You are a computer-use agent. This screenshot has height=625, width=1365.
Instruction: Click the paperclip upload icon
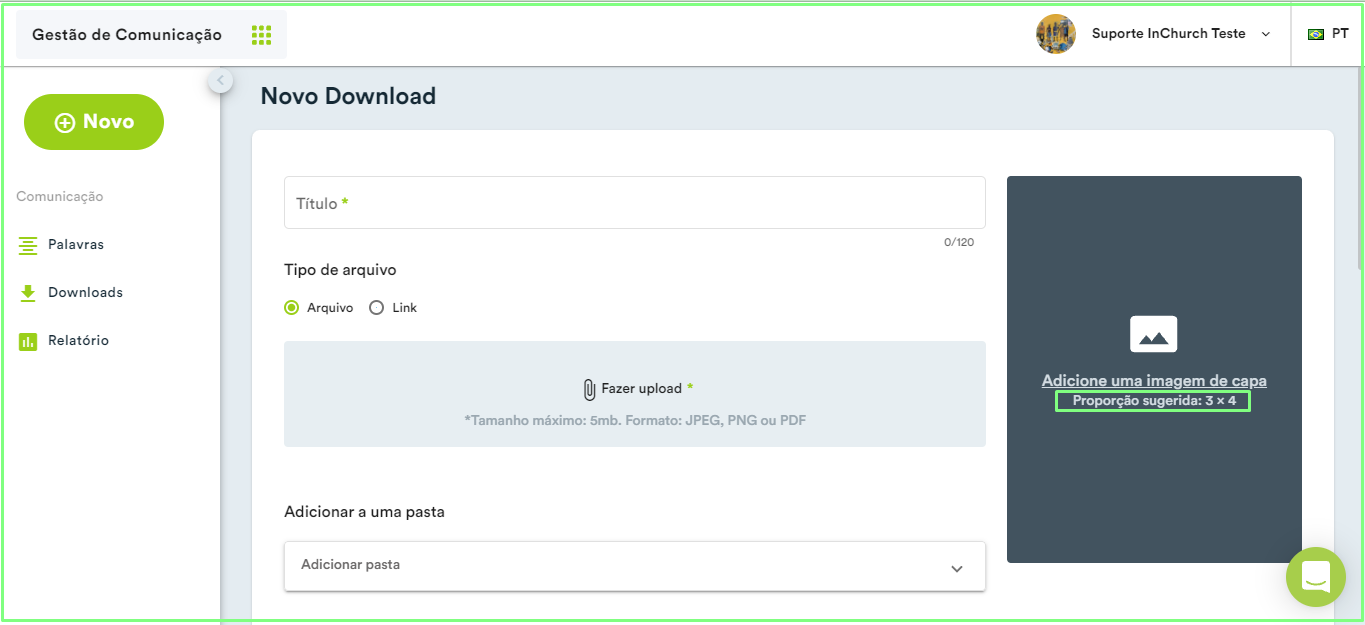click(x=589, y=389)
